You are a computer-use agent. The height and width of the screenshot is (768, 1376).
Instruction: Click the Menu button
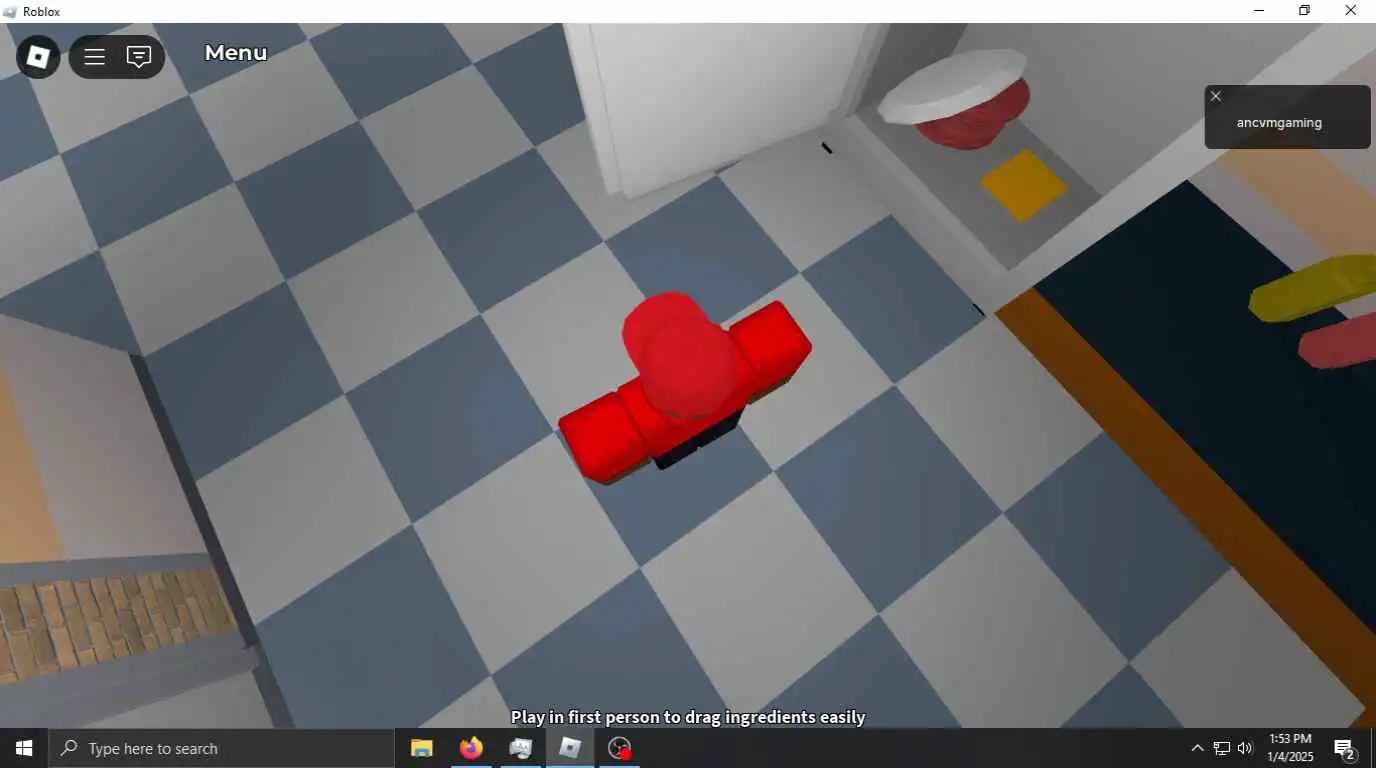click(x=236, y=53)
